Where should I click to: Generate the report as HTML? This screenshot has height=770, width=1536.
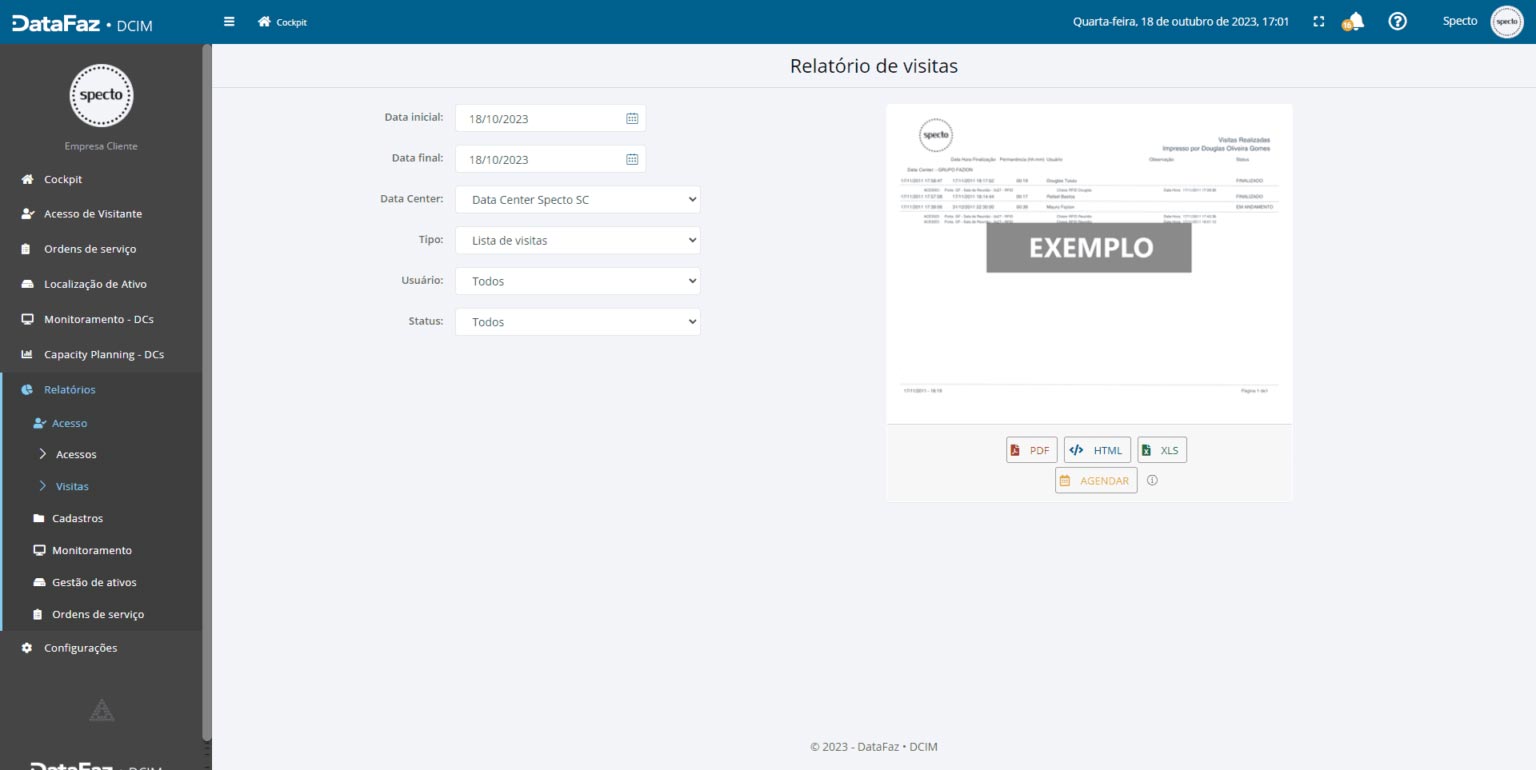[x=1097, y=450]
